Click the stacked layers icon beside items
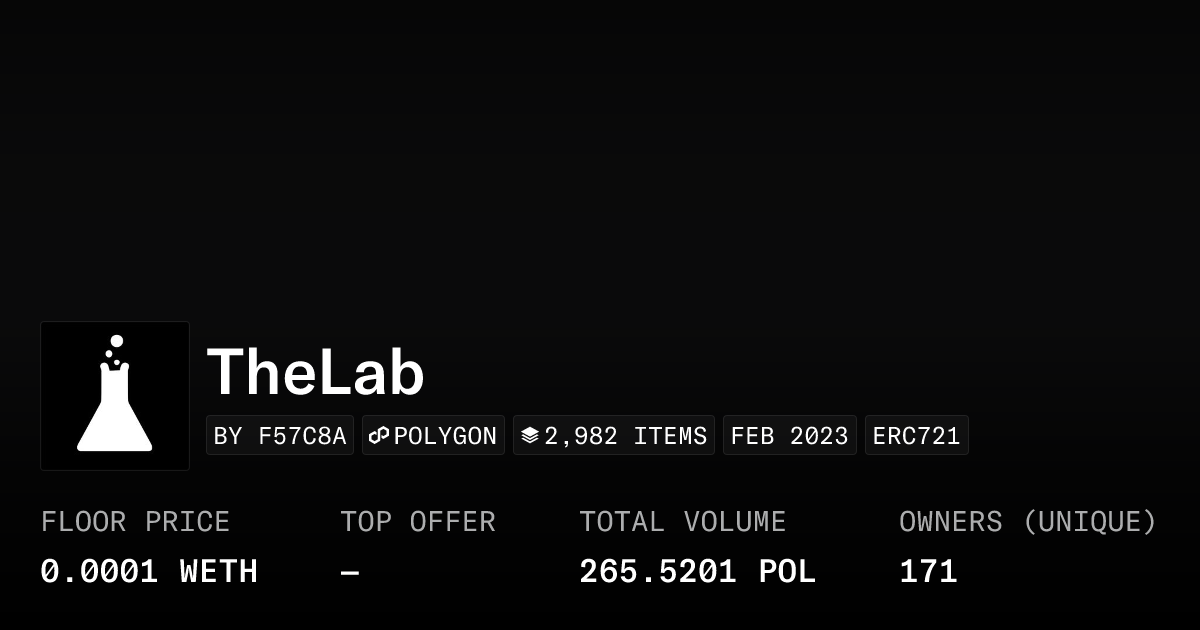Image resolution: width=1200 pixels, height=630 pixels. click(530, 436)
